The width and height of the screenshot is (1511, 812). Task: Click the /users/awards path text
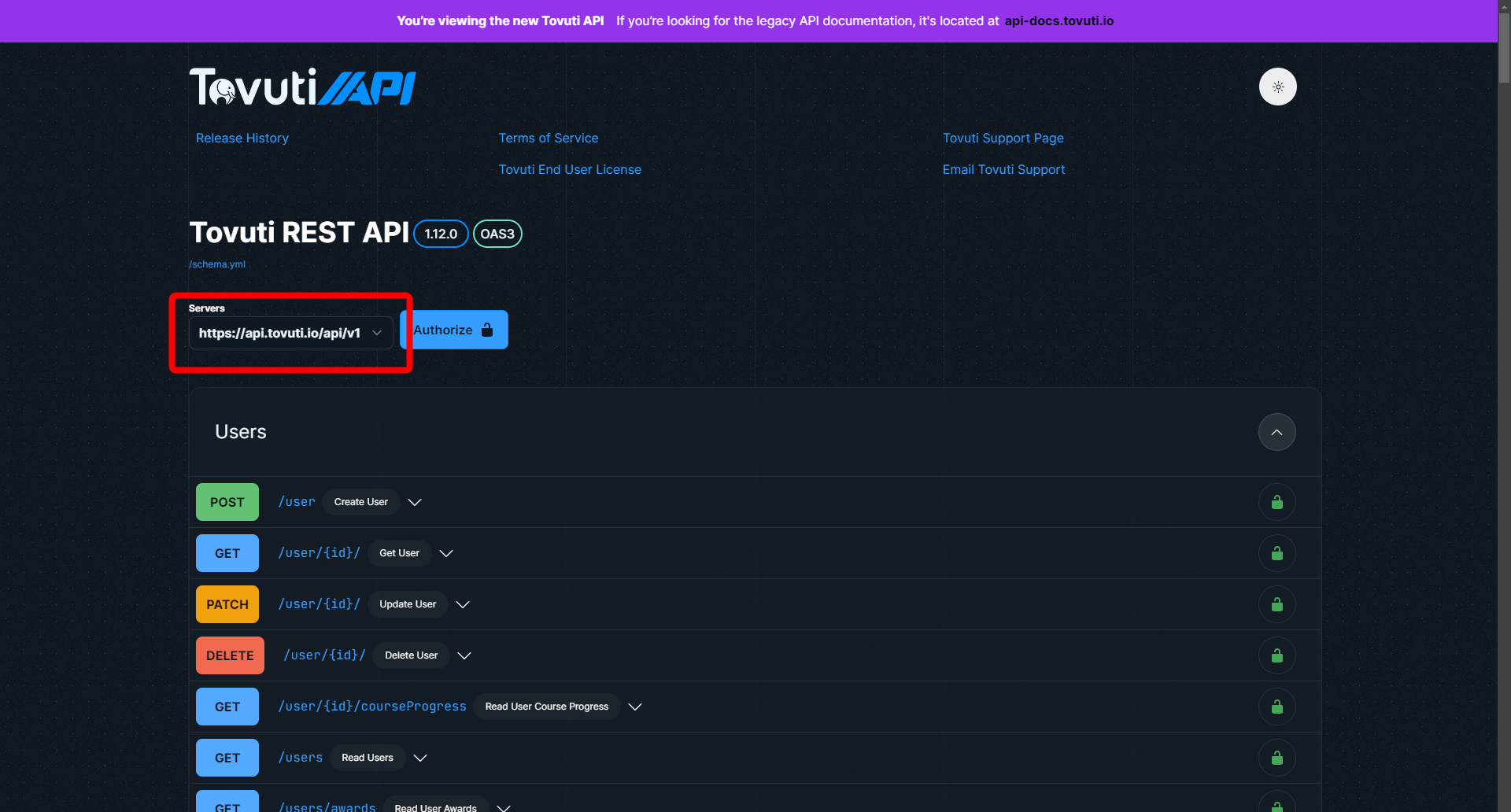[x=327, y=806]
